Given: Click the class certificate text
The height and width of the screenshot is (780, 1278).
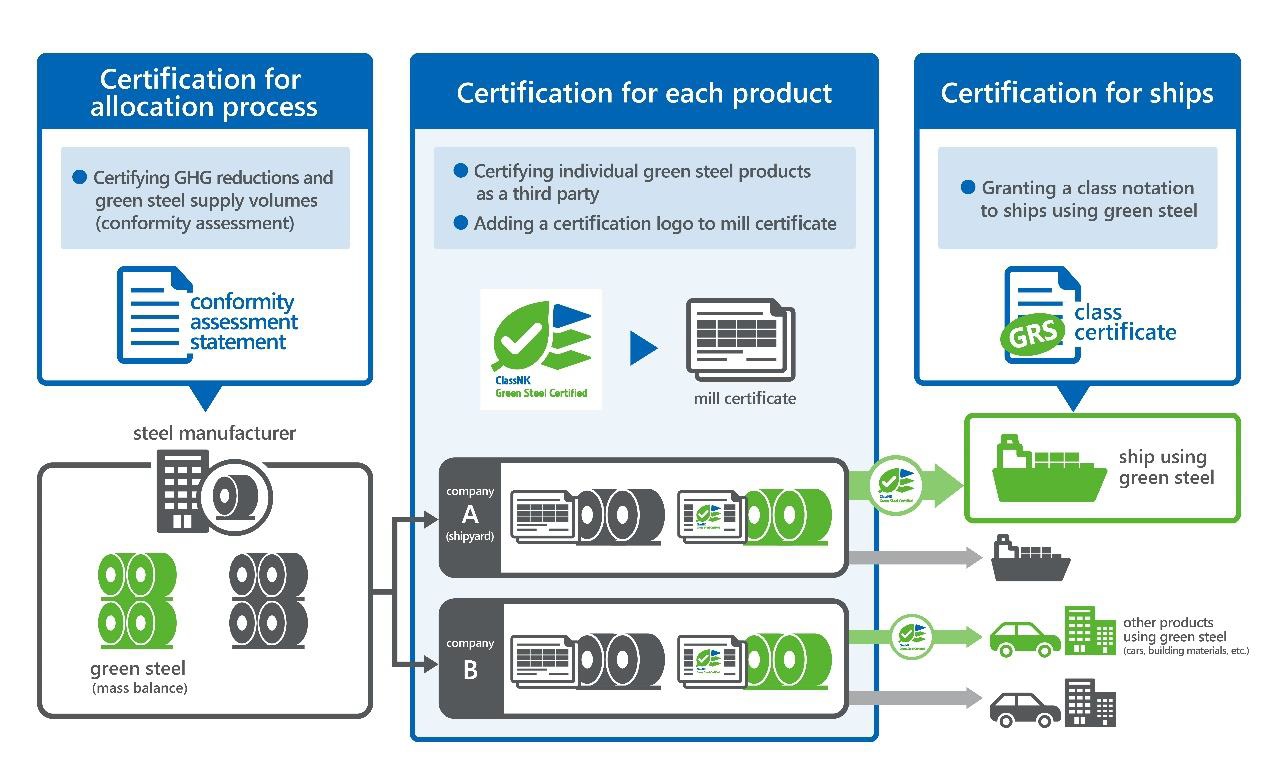Looking at the screenshot, I should [1125, 322].
